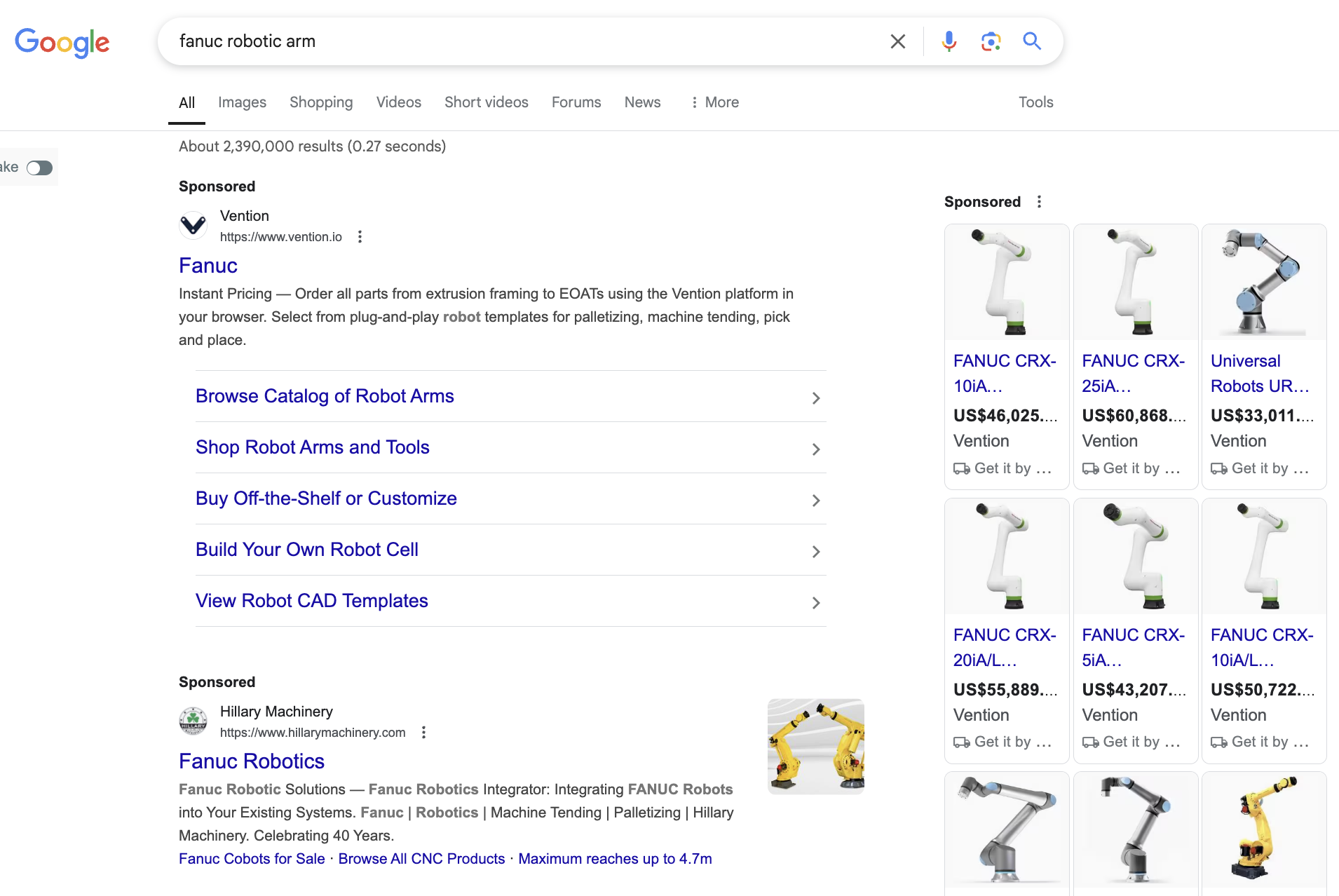Open FANUC CRX-25iA product title link
The width and height of the screenshot is (1339, 896).
pyautogui.click(x=1133, y=374)
